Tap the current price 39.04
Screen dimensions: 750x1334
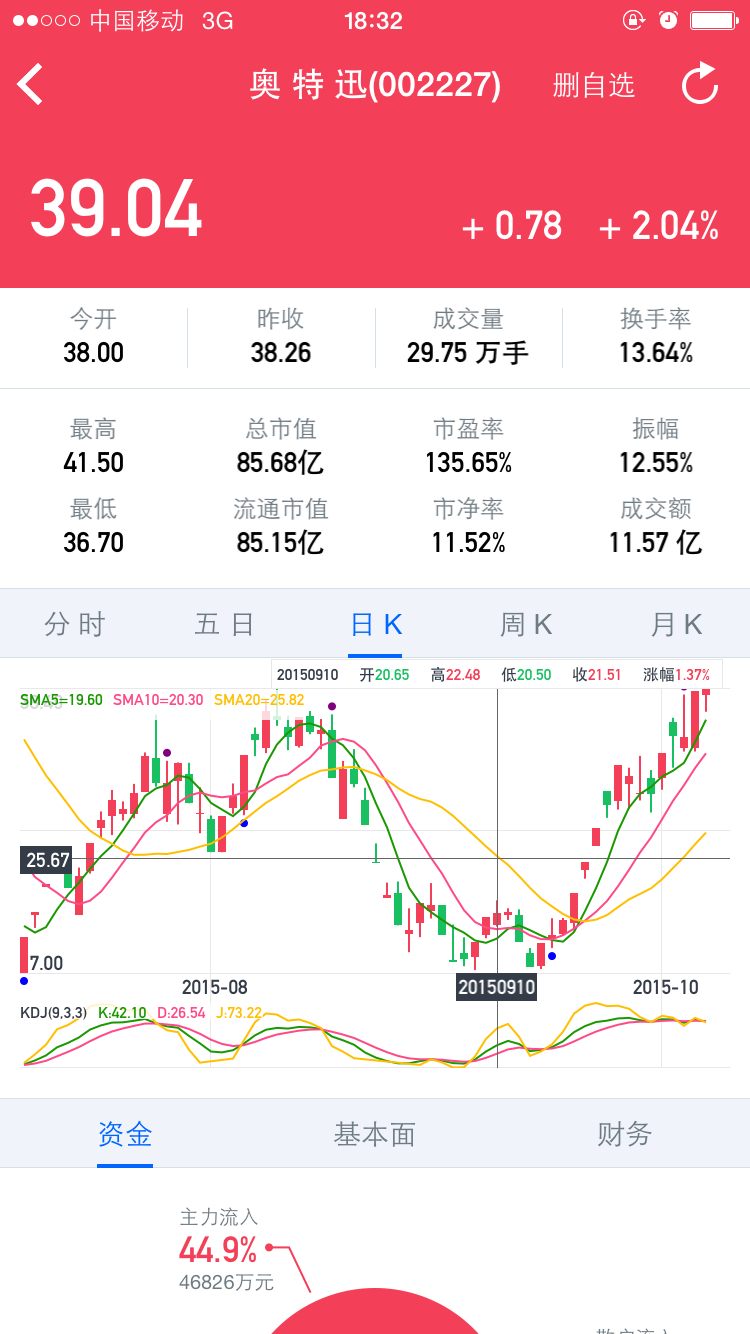point(116,210)
